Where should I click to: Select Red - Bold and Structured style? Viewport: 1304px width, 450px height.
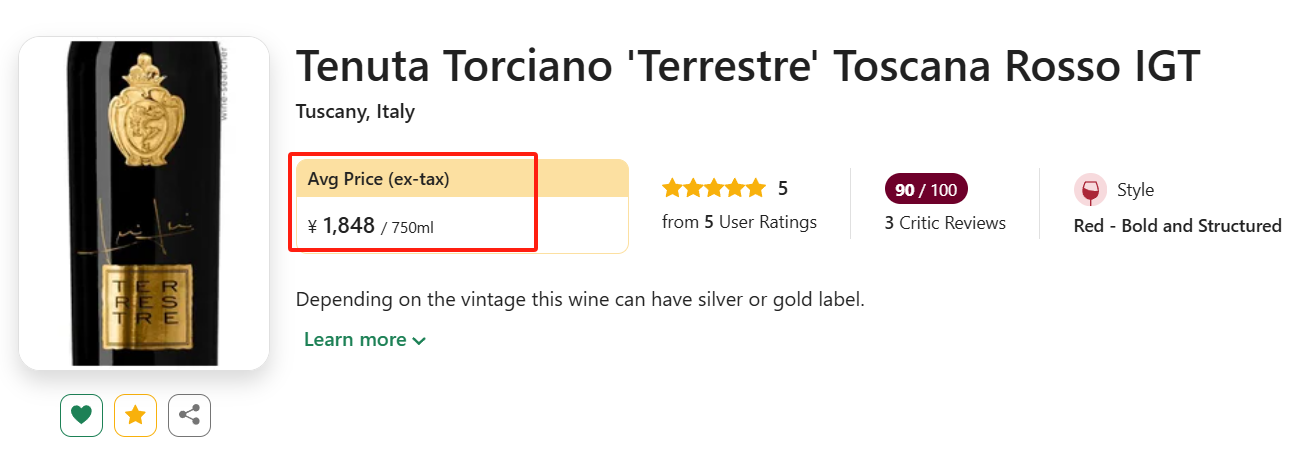[x=1177, y=226]
